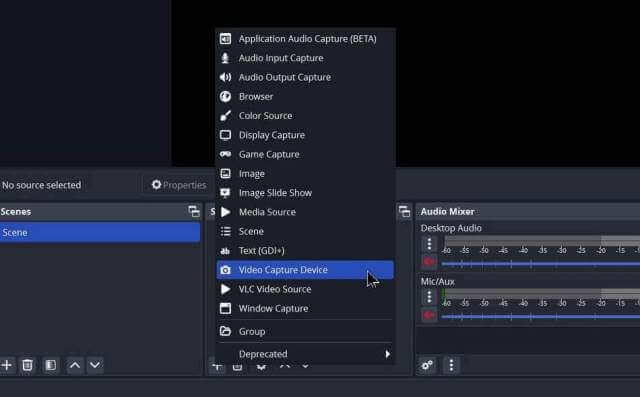Open scene filters icon in Scenes toolbar
The width and height of the screenshot is (640, 397).
tap(51, 365)
